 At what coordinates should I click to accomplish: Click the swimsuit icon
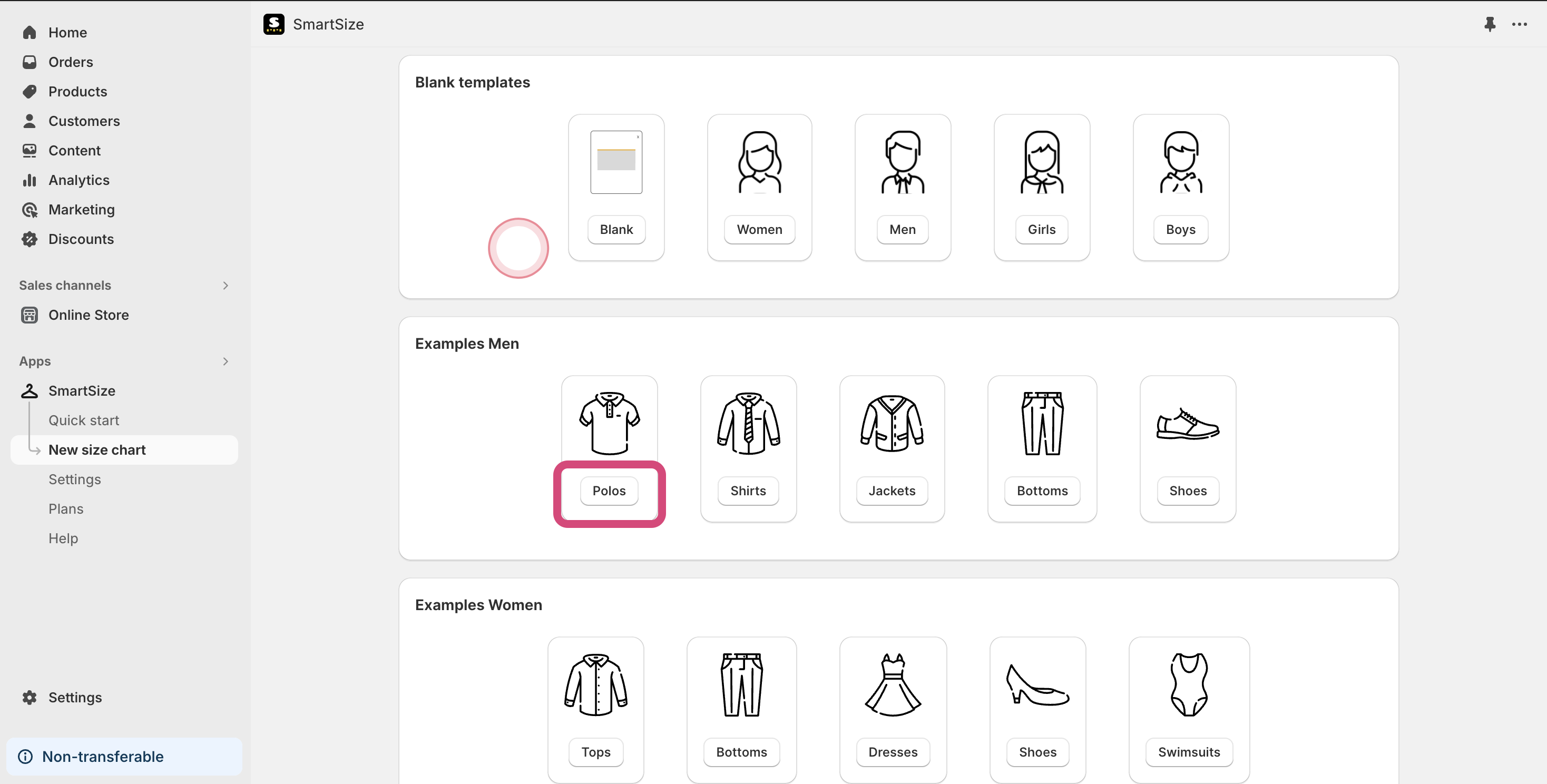click(x=1189, y=684)
